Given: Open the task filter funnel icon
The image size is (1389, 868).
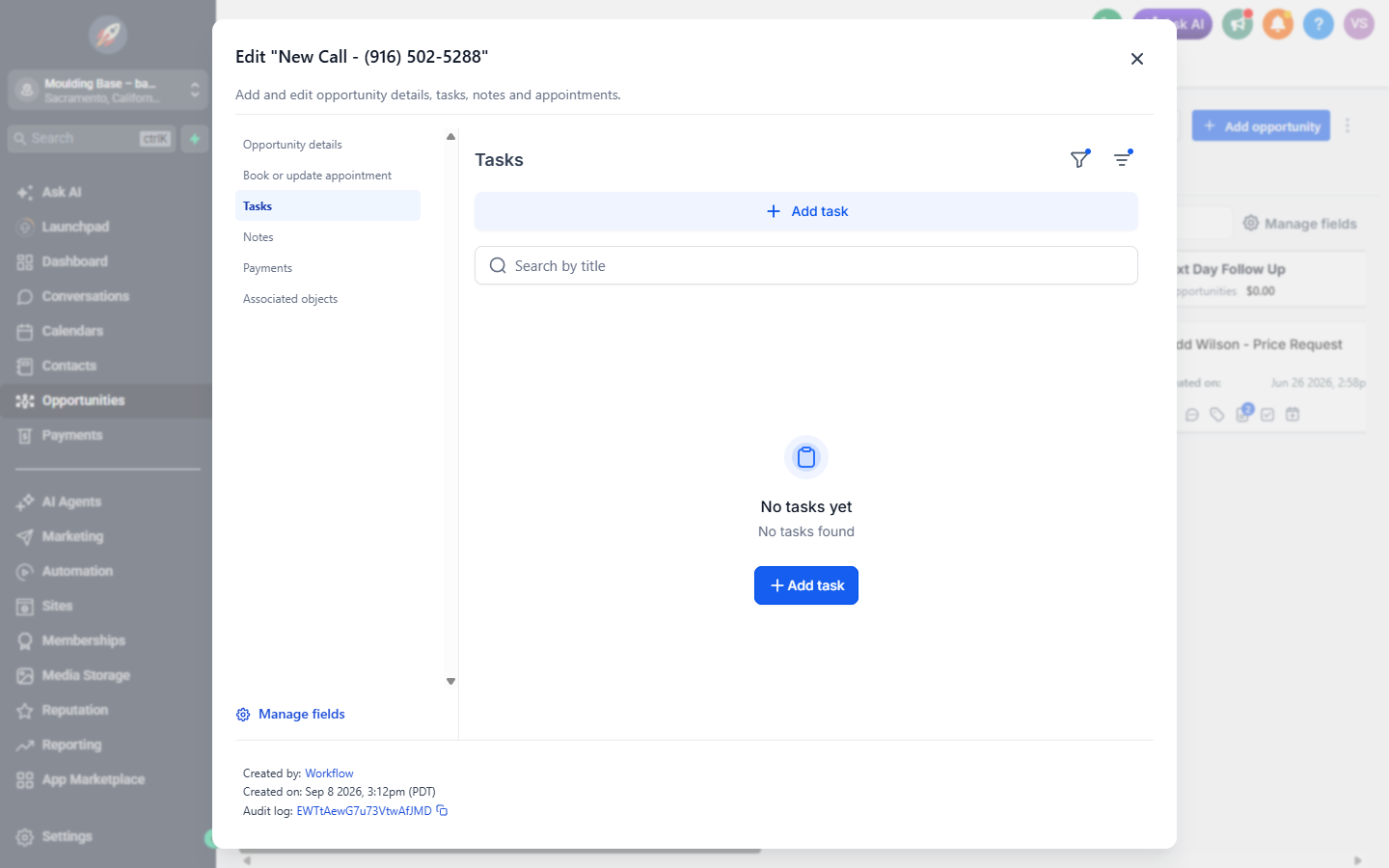Looking at the screenshot, I should [x=1079, y=159].
